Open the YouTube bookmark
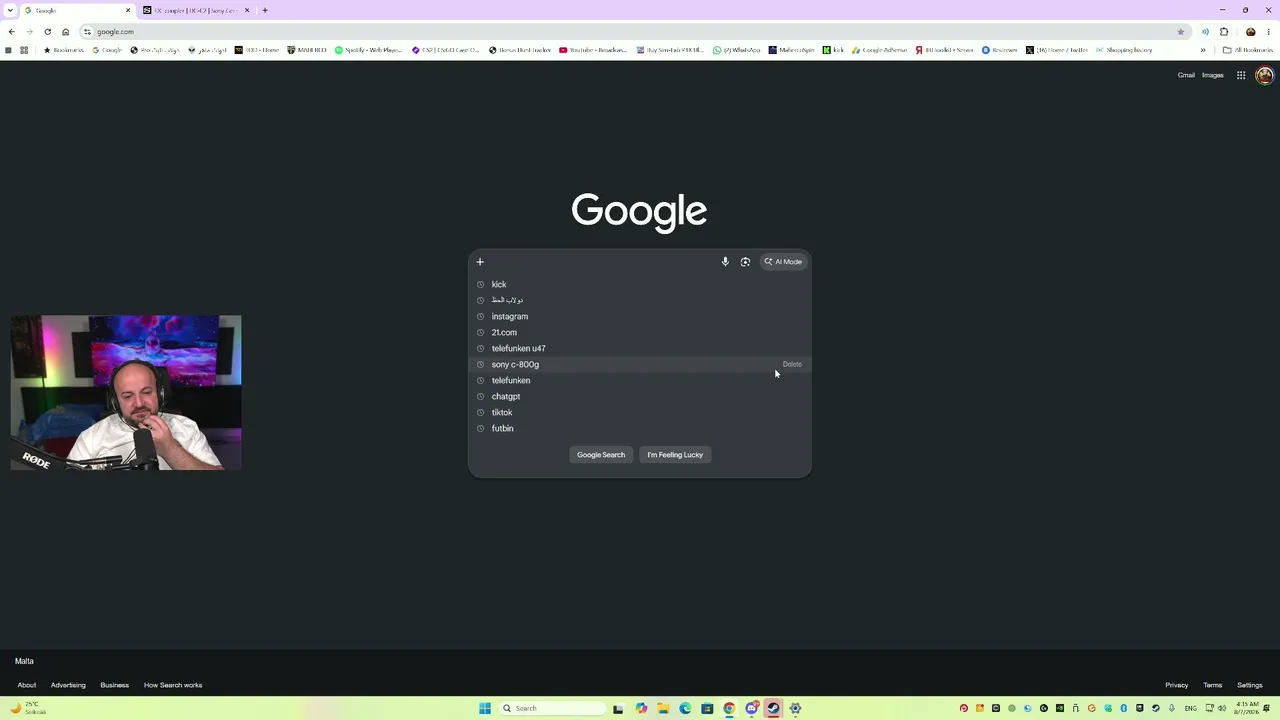 594,50
